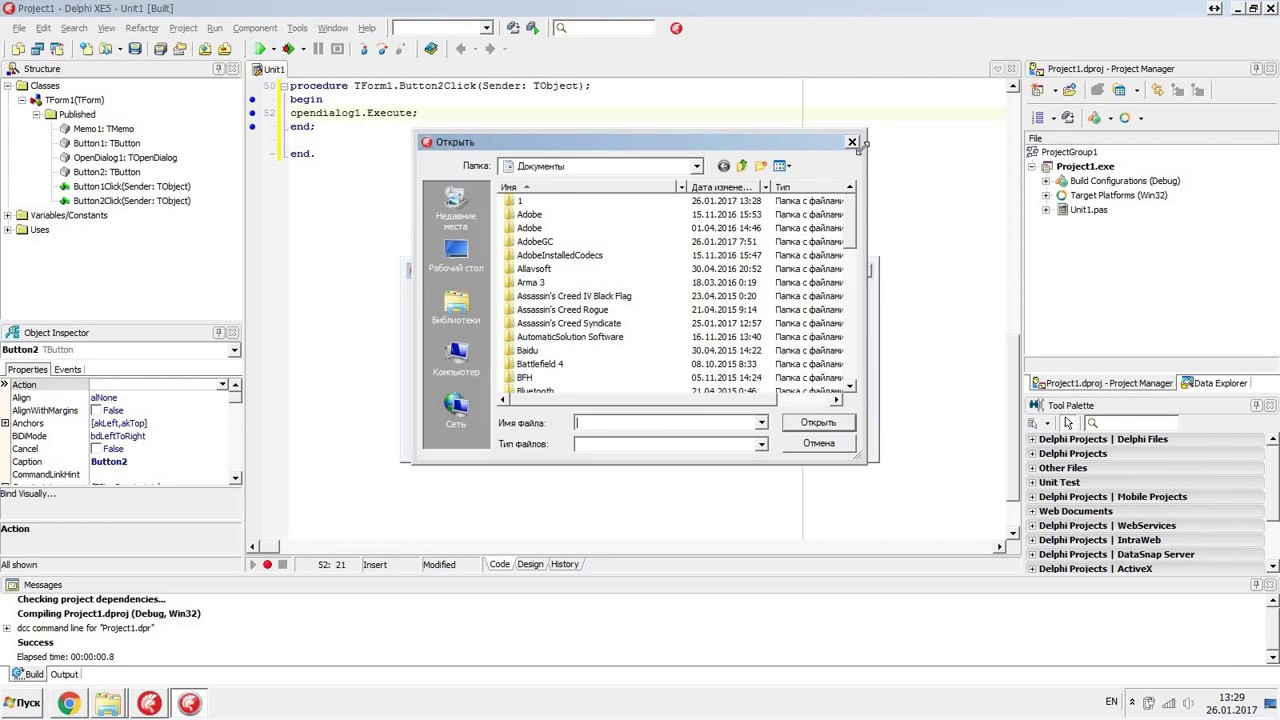This screenshot has height=720, width=1280.
Task: Sort the list by Имя column header
Action: pos(588,187)
